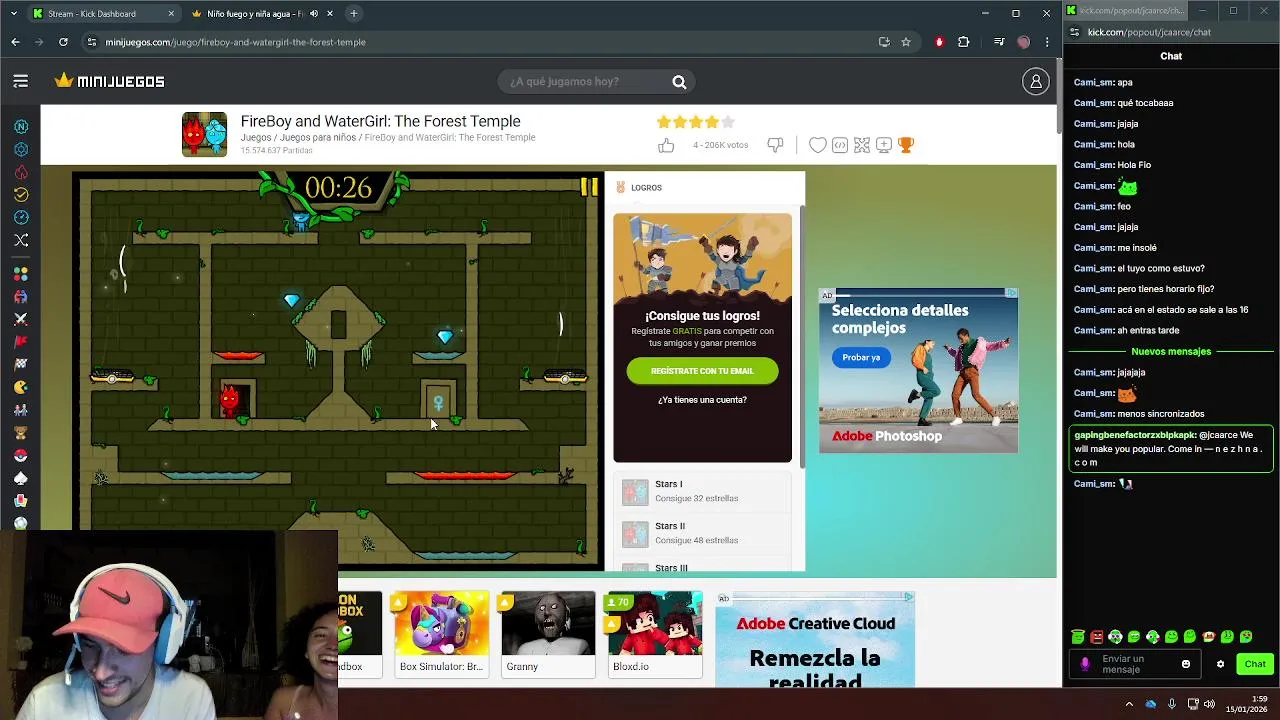Click the crossed swords category sidebar icon
The height and width of the screenshot is (720, 1280).
point(21,319)
